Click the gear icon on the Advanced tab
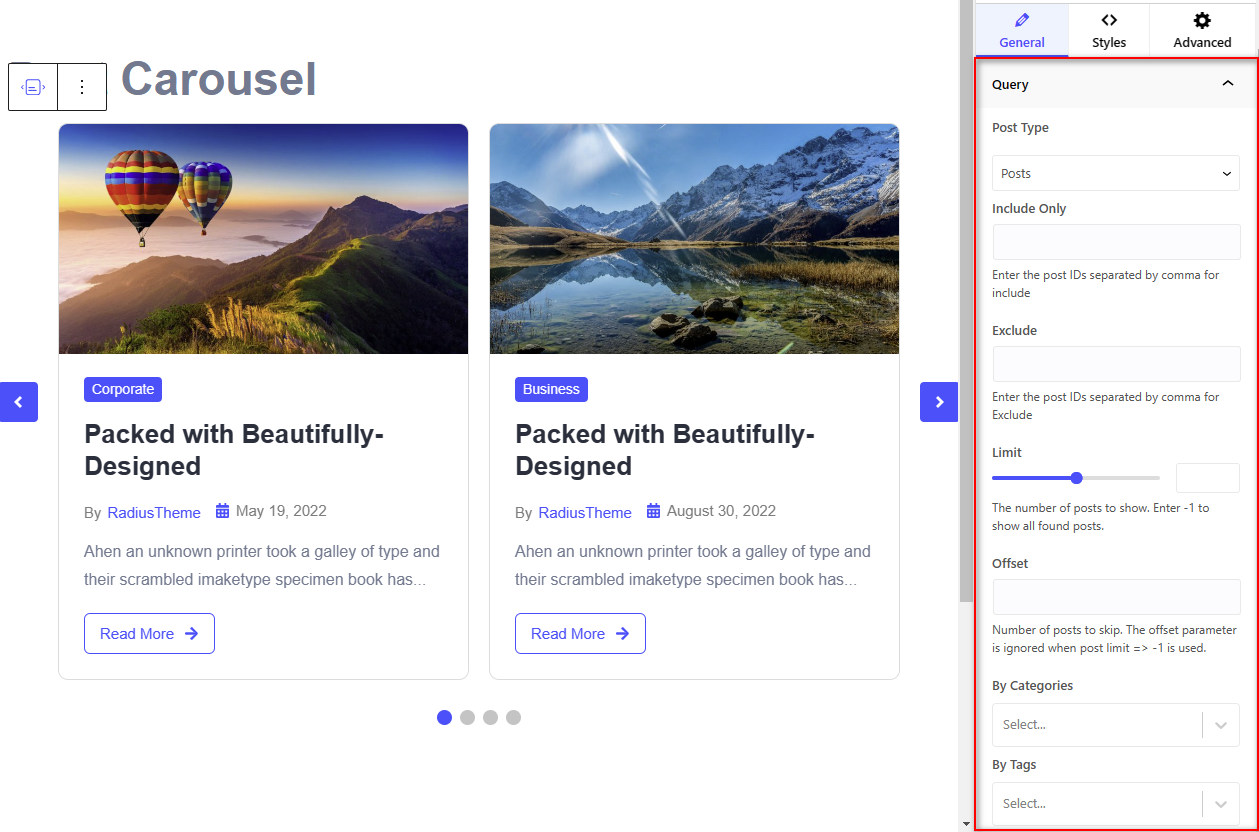The height and width of the screenshot is (832, 1259). [1202, 20]
